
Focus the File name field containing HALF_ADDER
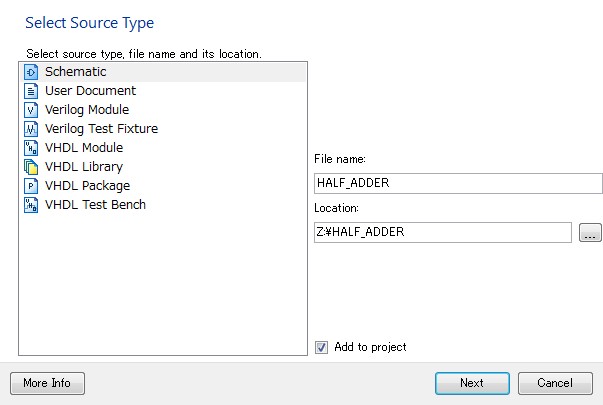point(458,183)
